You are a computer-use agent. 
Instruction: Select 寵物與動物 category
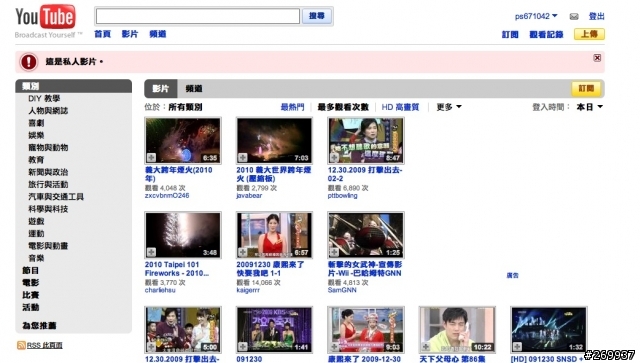(x=48, y=147)
